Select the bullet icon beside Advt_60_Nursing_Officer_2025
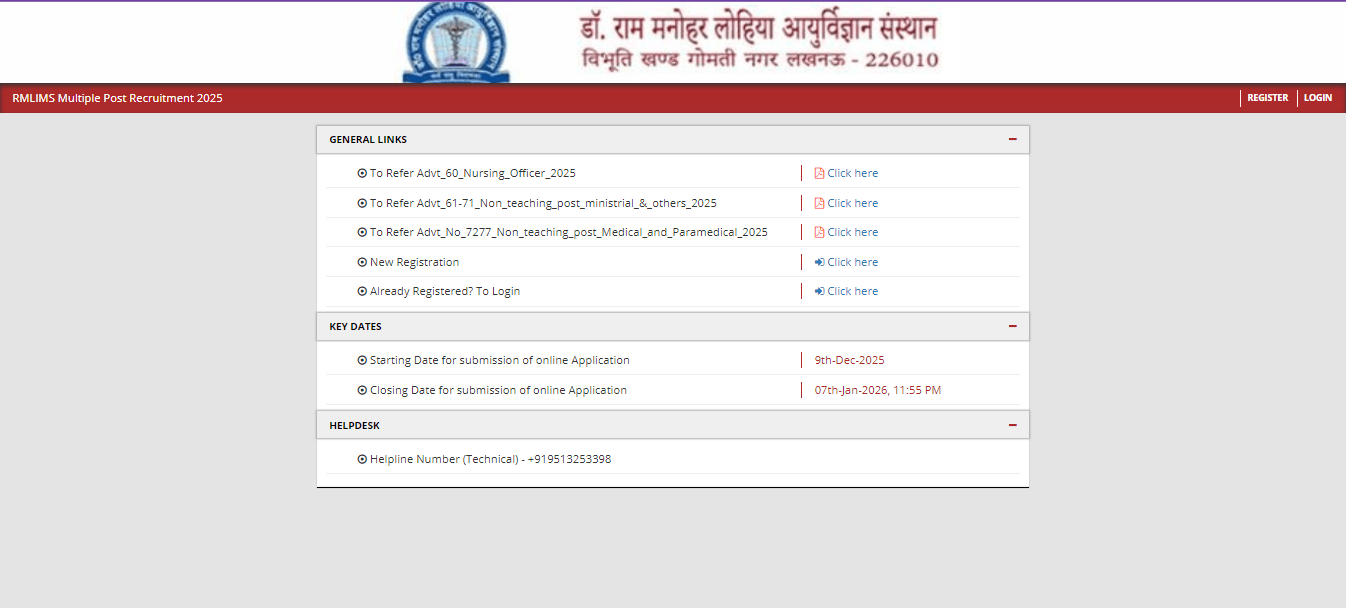Viewport: 1346px width, 608px height. [x=362, y=172]
